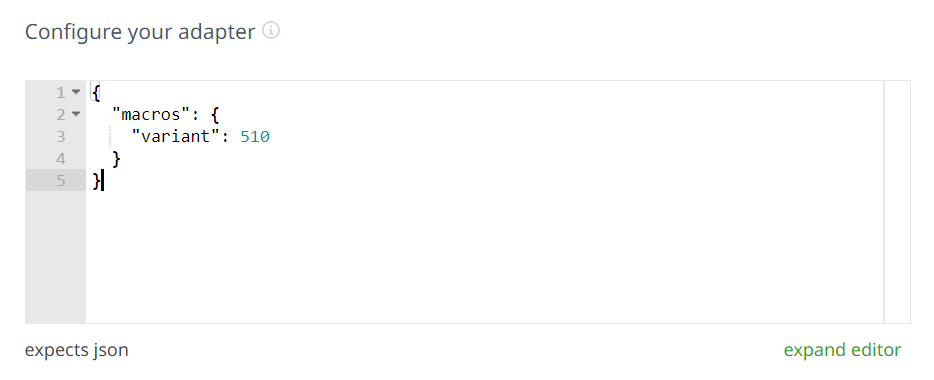
Task: Collapse the fold arrow on line 1
Action: click(x=76, y=92)
